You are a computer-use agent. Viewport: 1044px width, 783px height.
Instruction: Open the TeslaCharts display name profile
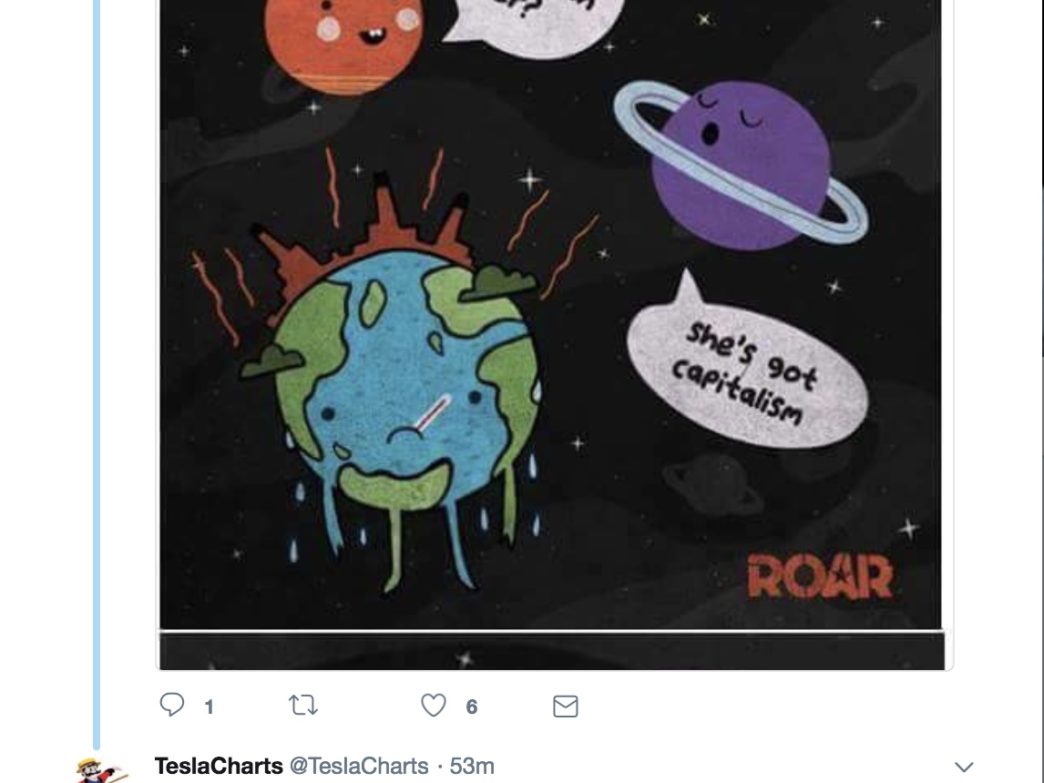[218, 766]
